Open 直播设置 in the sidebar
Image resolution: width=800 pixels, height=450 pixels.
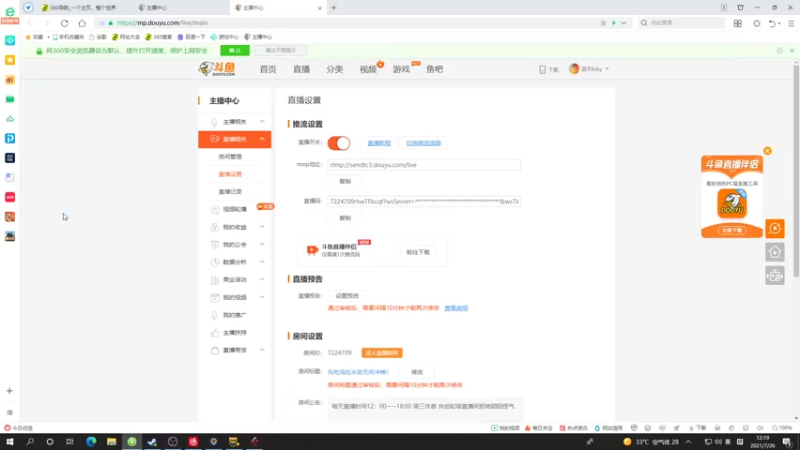pos(230,174)
